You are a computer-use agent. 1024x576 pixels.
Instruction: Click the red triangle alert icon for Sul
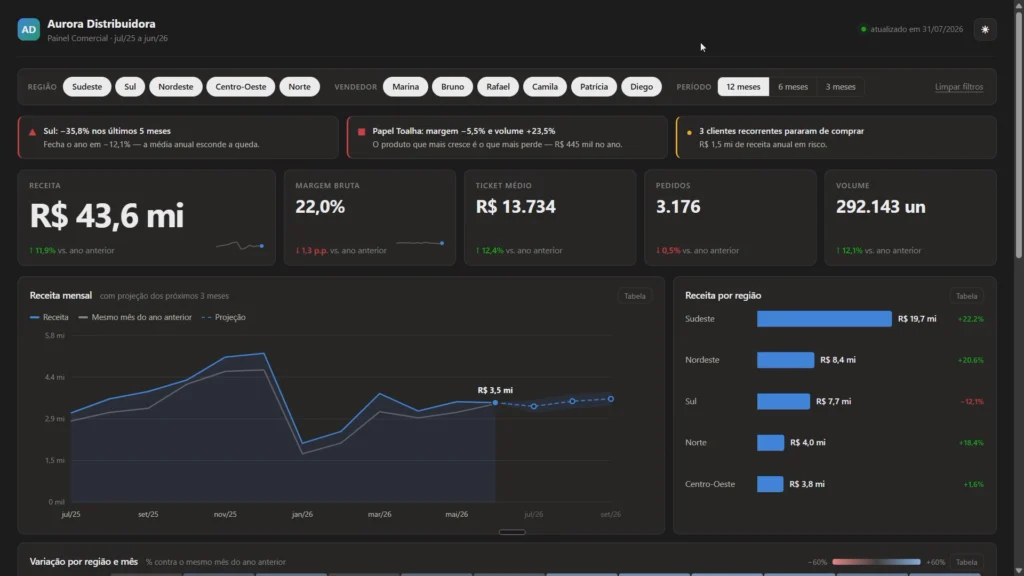pos(33,132)
